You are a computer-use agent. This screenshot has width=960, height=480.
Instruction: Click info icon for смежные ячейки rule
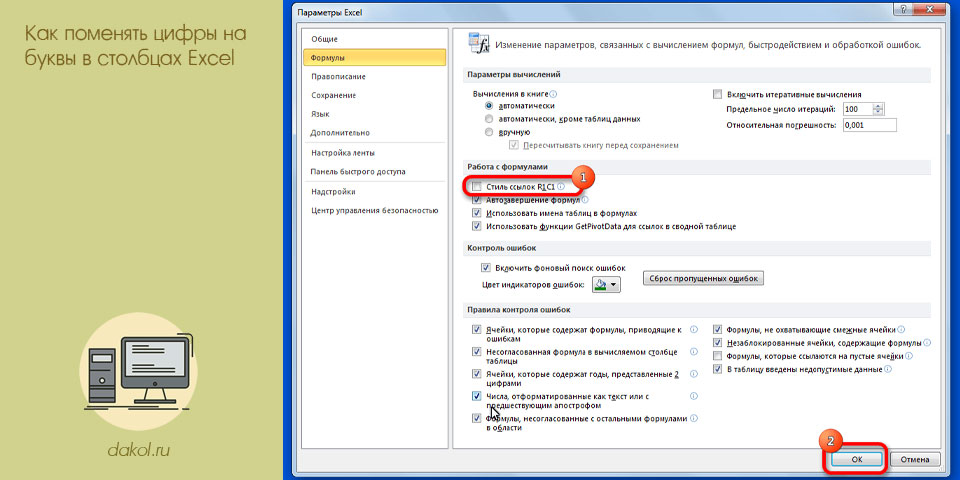click(x=901, y=329)
